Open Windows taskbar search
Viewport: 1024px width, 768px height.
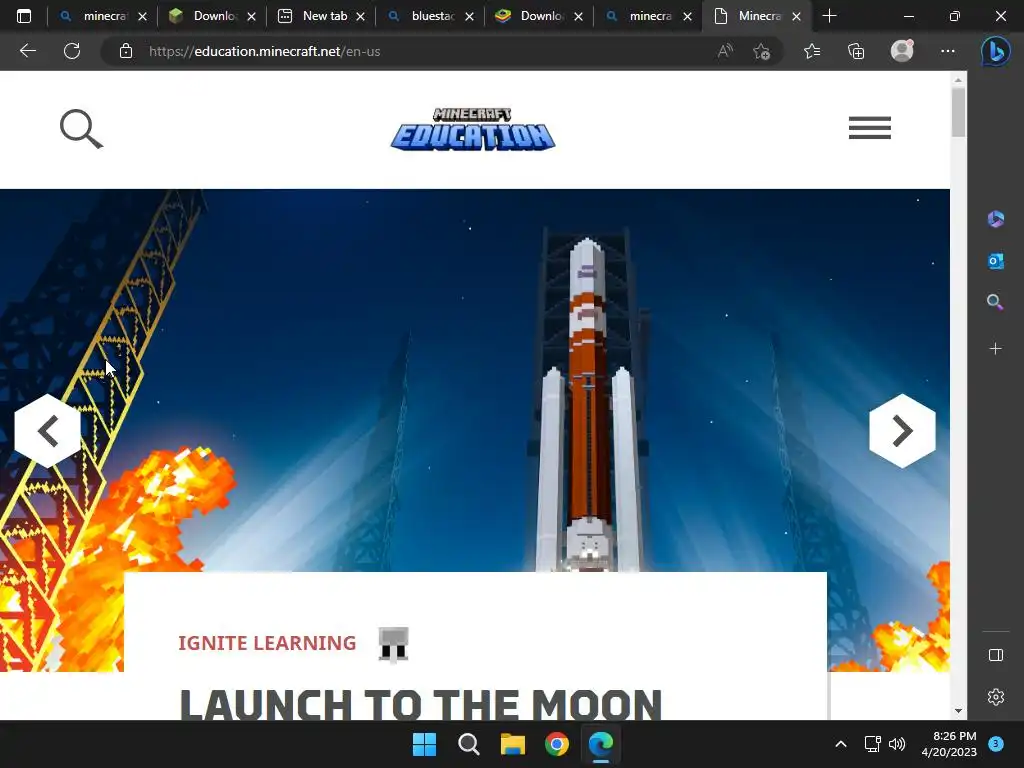coord(468,744)
